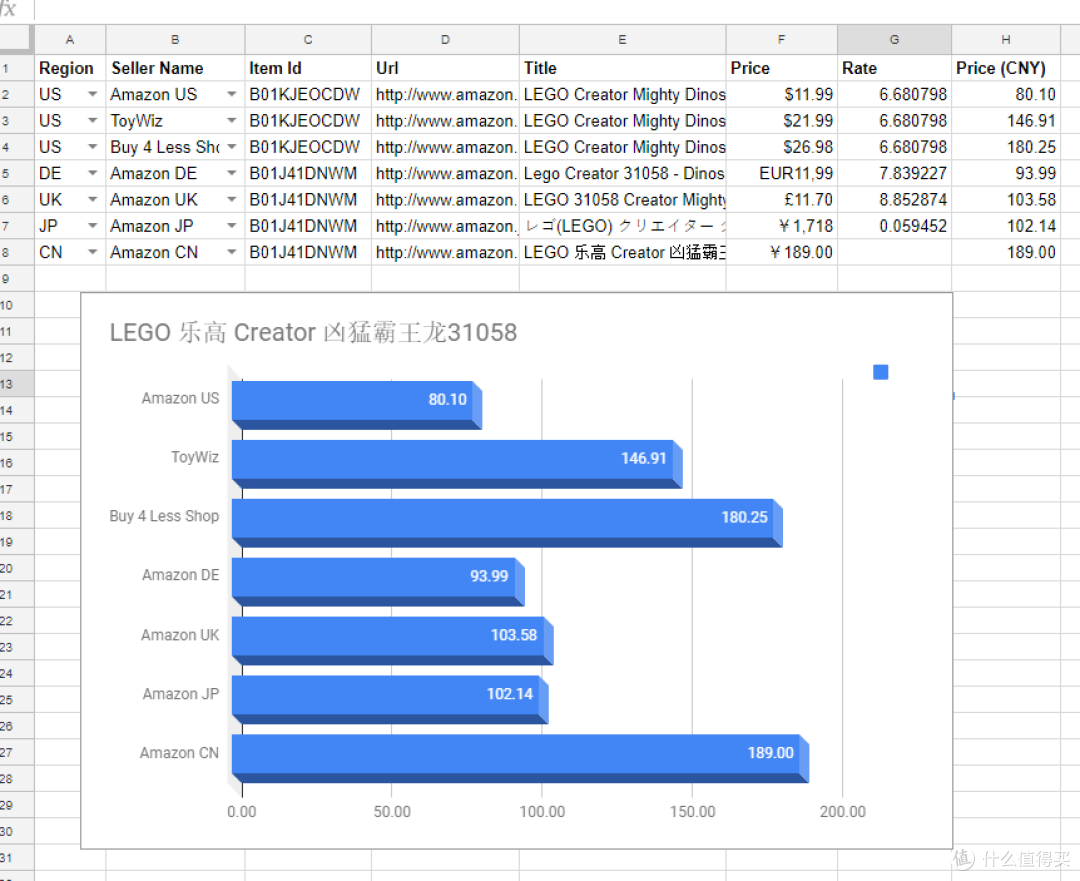Select rate cell 0.059452

[895, 226]
